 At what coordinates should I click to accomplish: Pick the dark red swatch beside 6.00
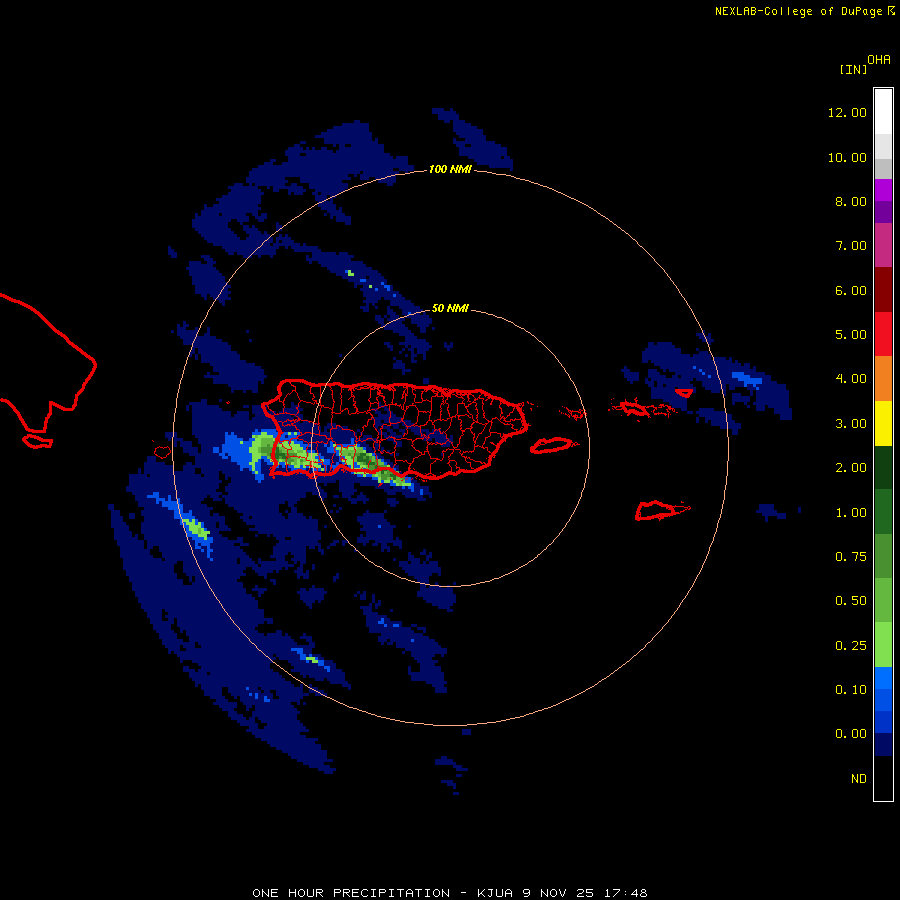(x=883, y=290)
